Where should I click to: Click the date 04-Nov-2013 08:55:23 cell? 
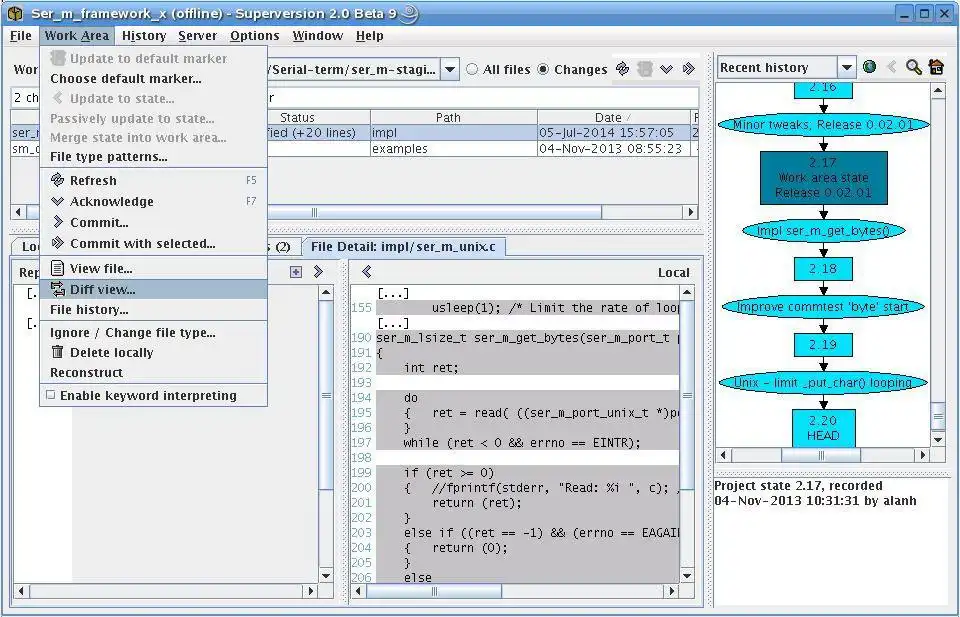click(x=613, y=148)
